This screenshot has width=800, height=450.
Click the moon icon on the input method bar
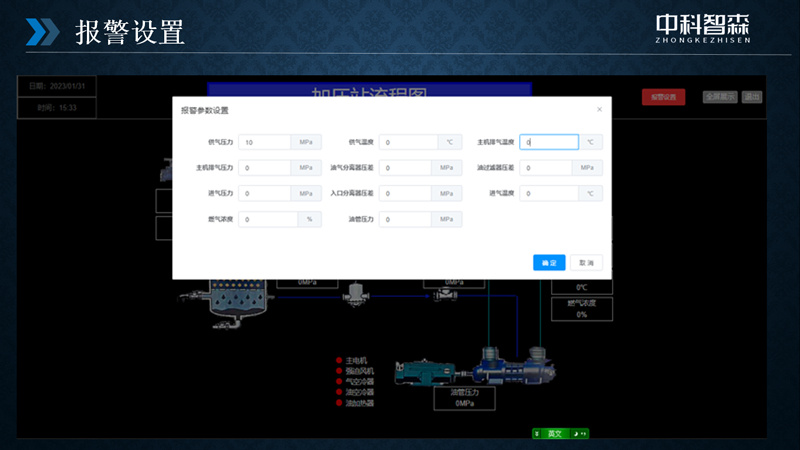[x=576, y=434]
